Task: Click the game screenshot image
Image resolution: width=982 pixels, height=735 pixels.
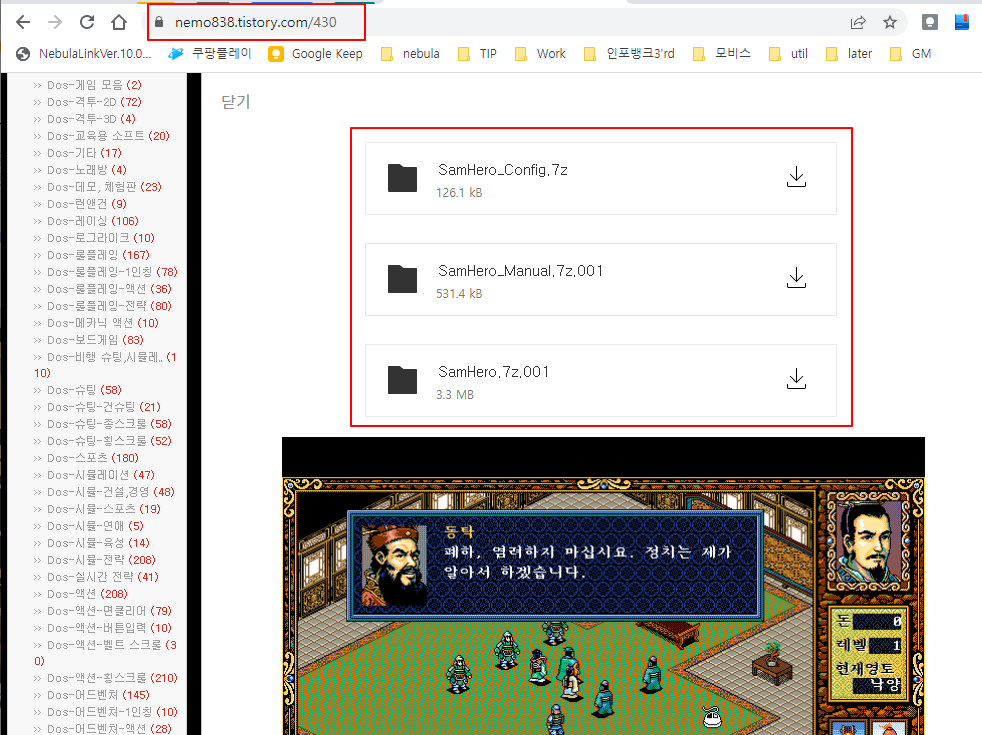Action: click(603, 586)
